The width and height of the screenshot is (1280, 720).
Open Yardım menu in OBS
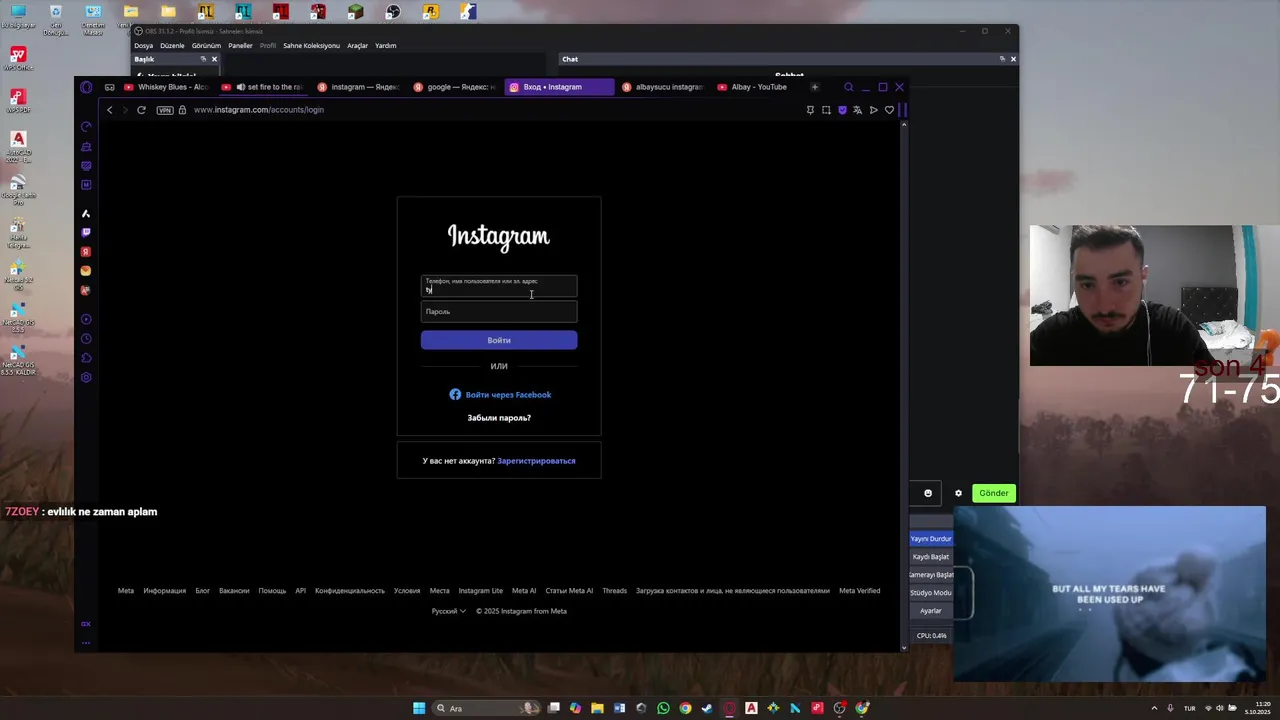click(385, 46)
